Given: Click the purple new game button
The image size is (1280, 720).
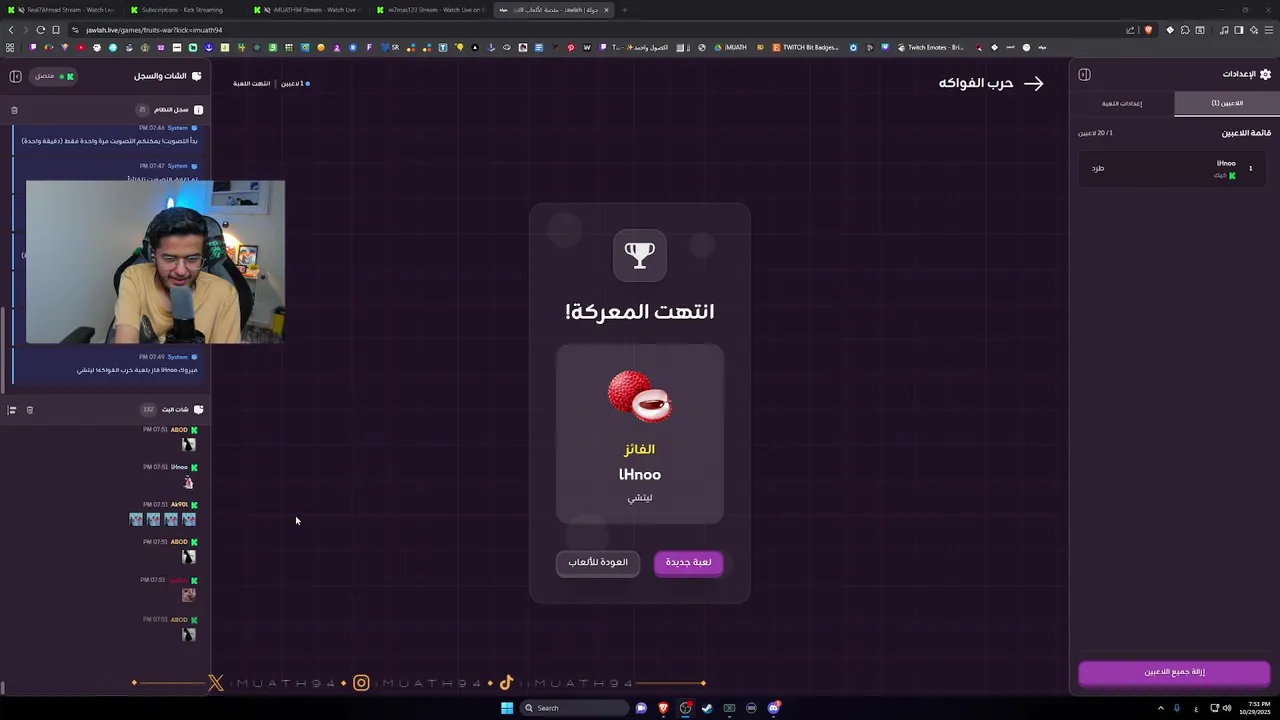Looking at the screenshot, I should 688,563.
